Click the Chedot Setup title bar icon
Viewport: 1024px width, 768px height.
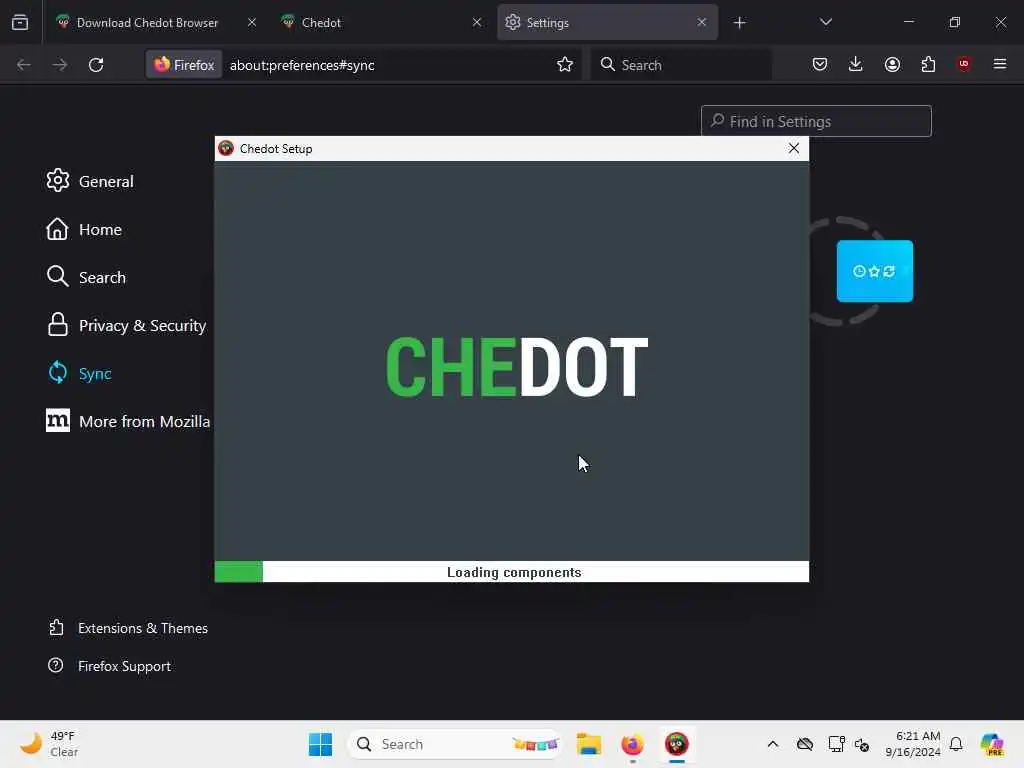(x=226, y=148)
